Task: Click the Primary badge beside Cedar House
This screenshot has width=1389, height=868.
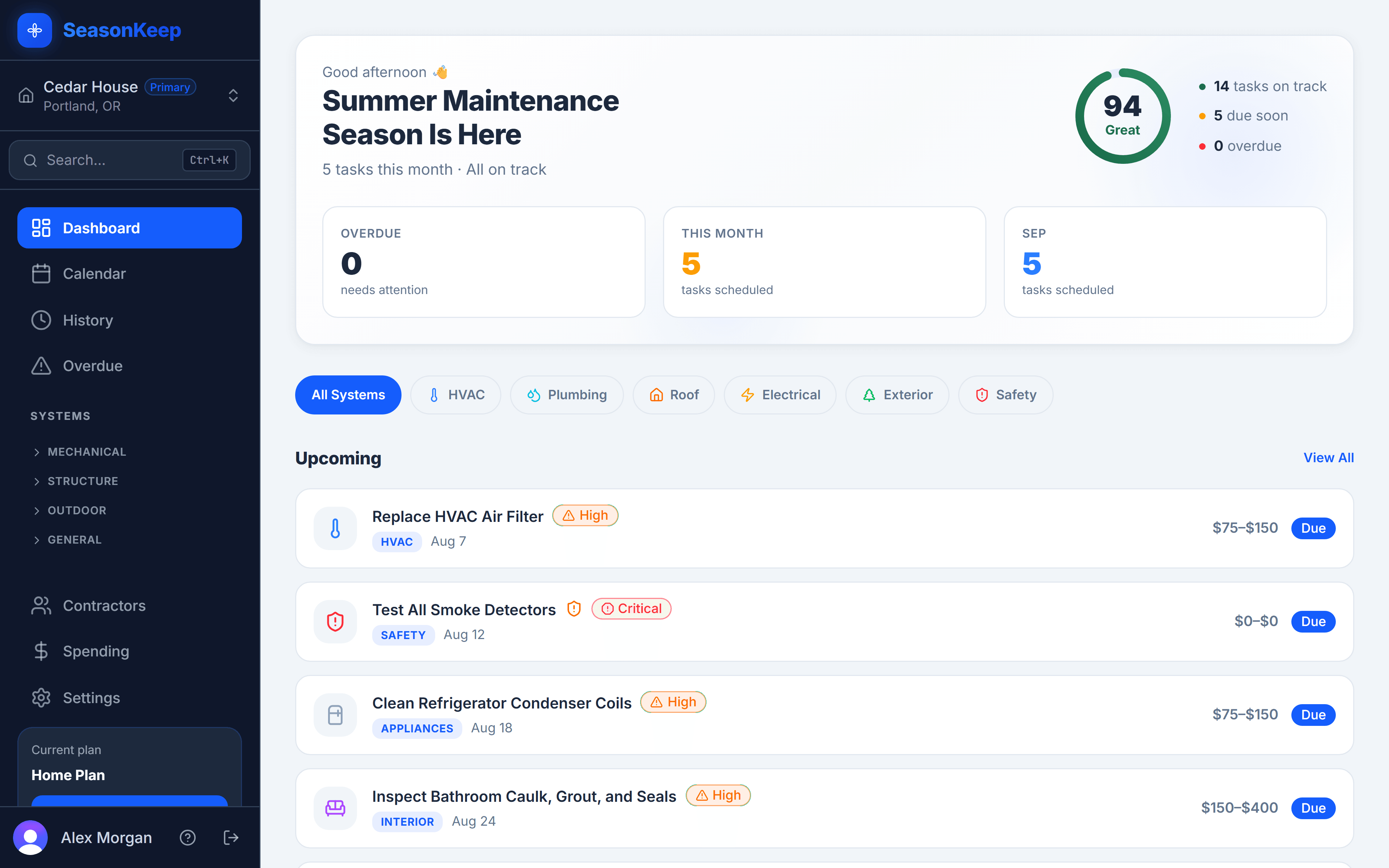Action: click(x=170, y=87)
